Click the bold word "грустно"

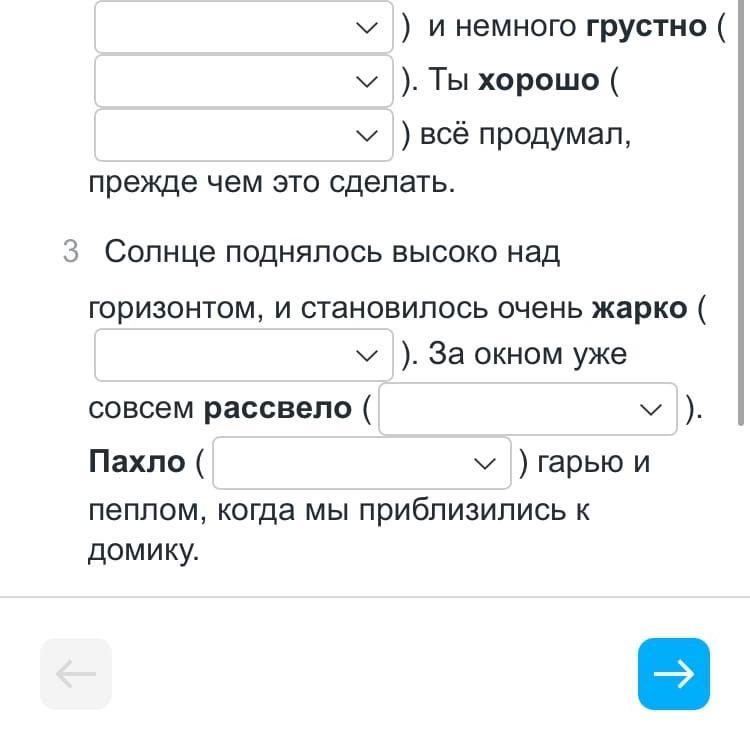(645, 27)
